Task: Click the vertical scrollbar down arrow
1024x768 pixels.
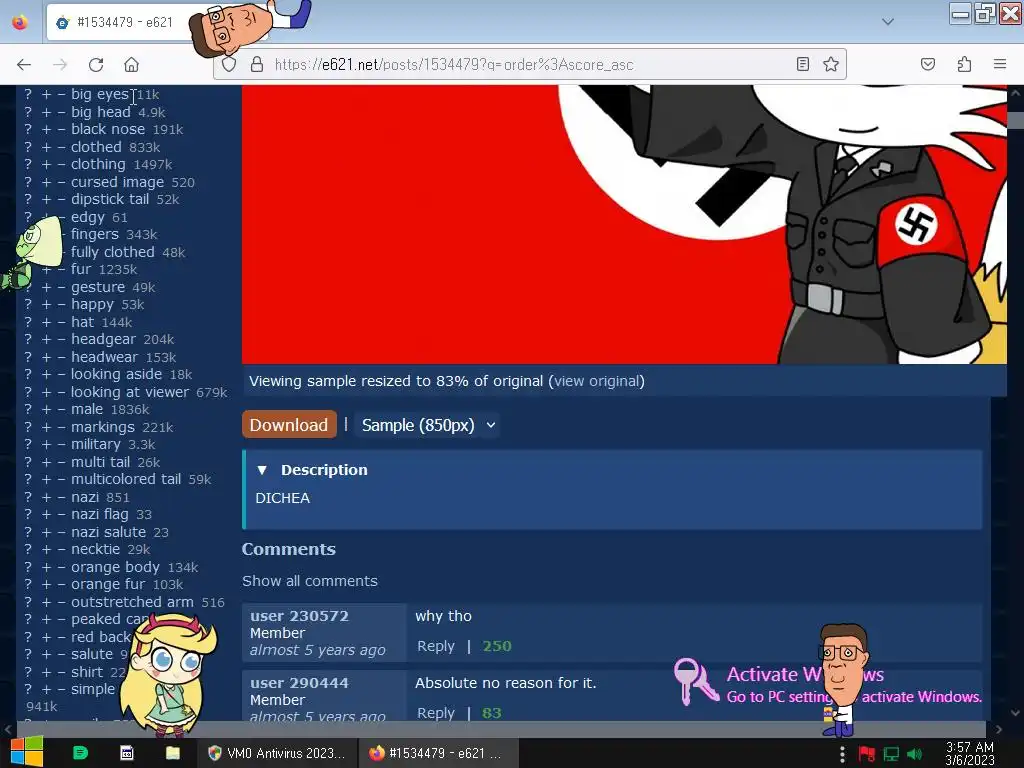Action: point(1015,714)
